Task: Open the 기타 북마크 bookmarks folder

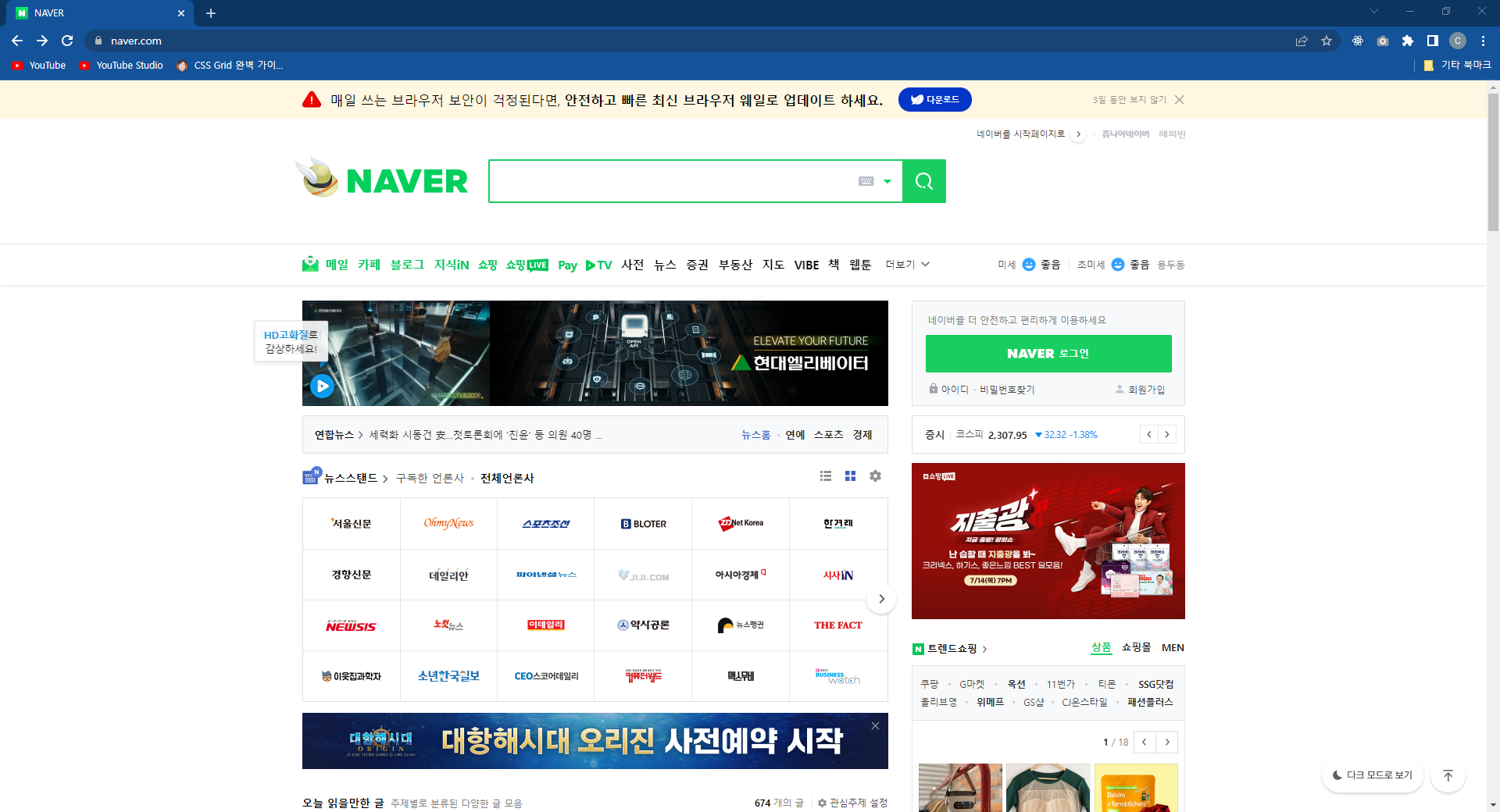Action: pos(1458,66)
